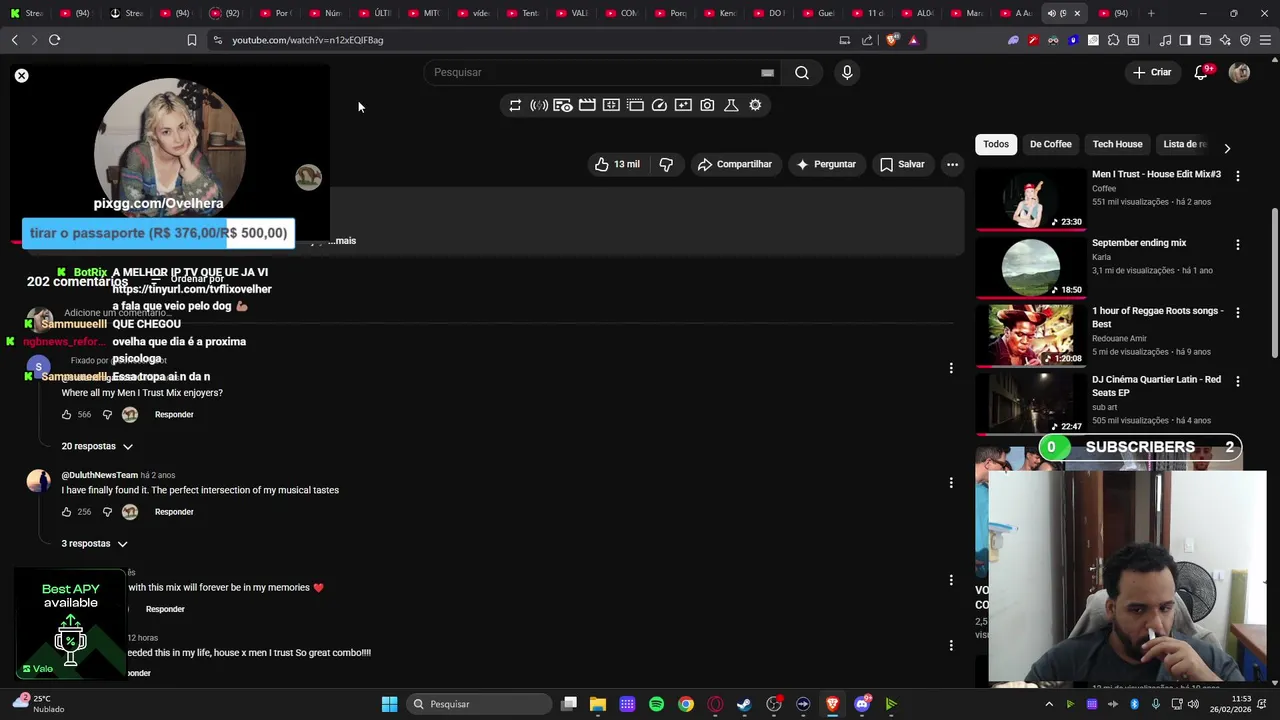Reply to DuluthNewsTeam's comment
The width and height of the screenshot is (1280, 720).
pos(174,512)
